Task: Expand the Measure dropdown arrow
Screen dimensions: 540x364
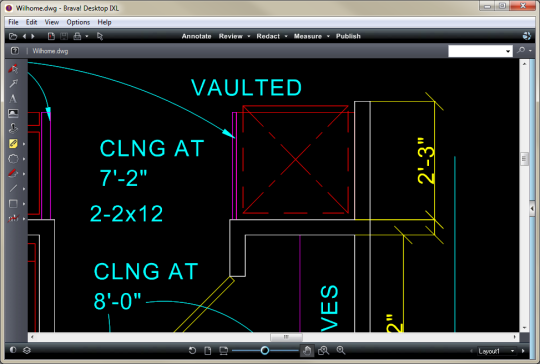Action: pos(328,36)
